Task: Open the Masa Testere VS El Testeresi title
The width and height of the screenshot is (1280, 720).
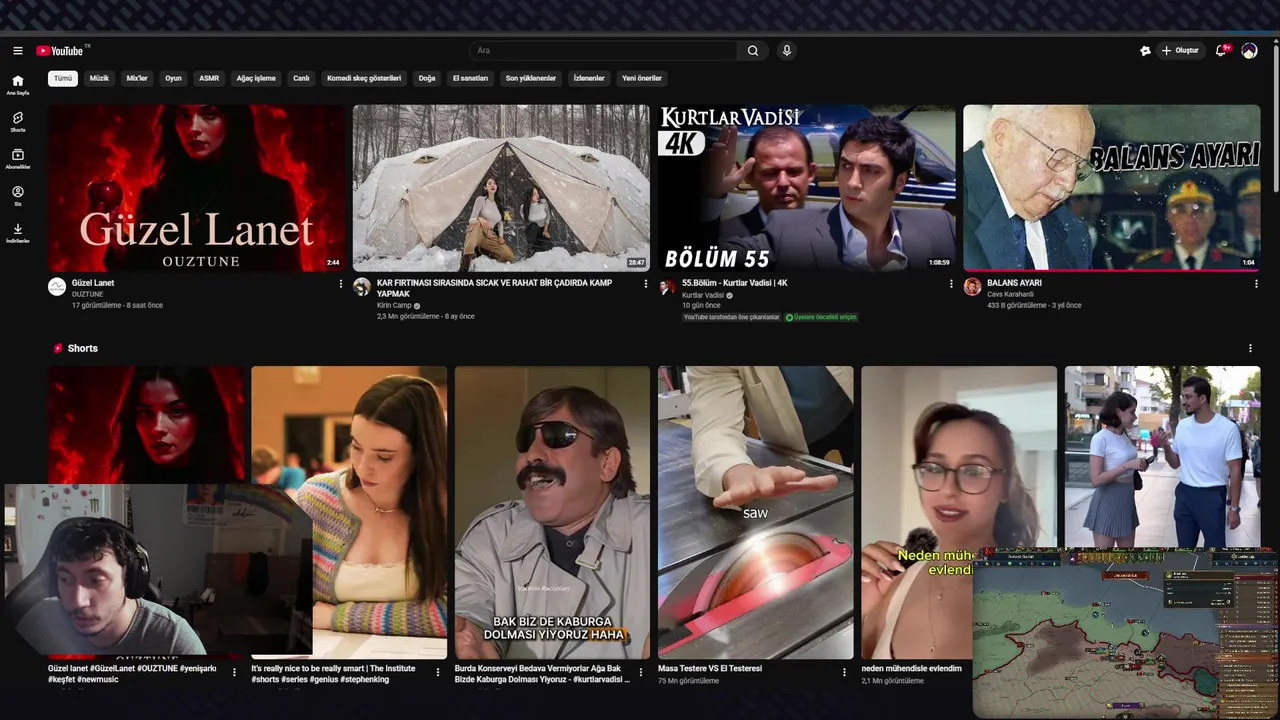Action: click(710, 668)
